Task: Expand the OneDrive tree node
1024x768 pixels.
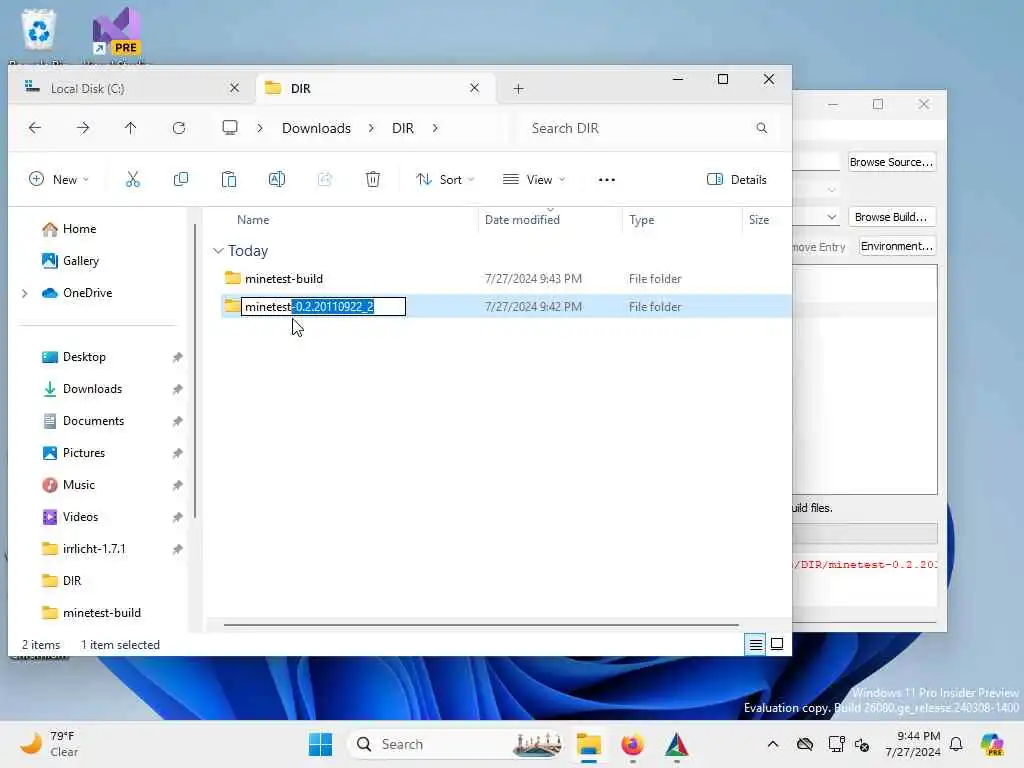Action: pos(25,293)
